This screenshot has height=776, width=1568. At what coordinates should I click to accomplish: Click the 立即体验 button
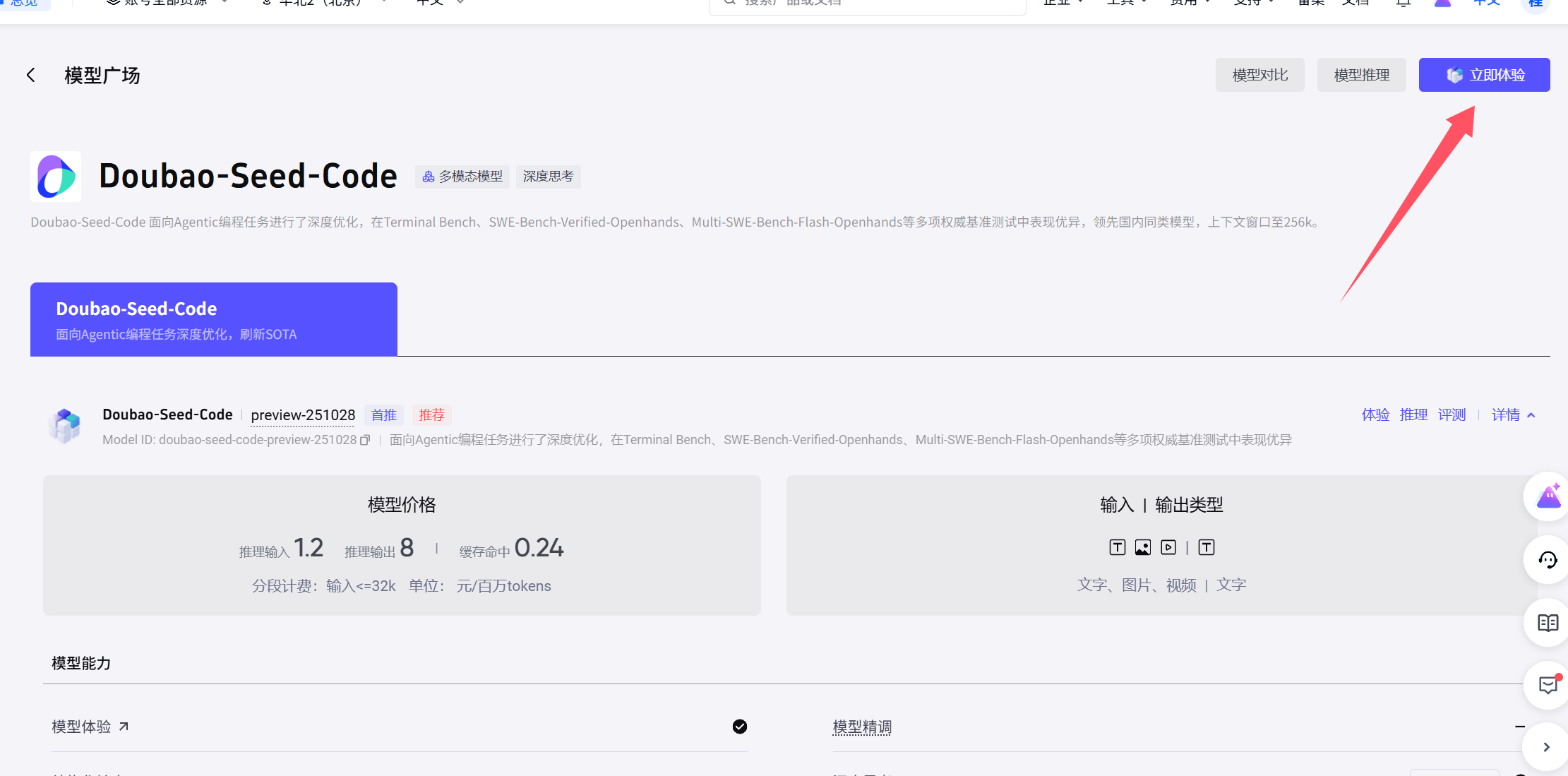coord(1484,74)
